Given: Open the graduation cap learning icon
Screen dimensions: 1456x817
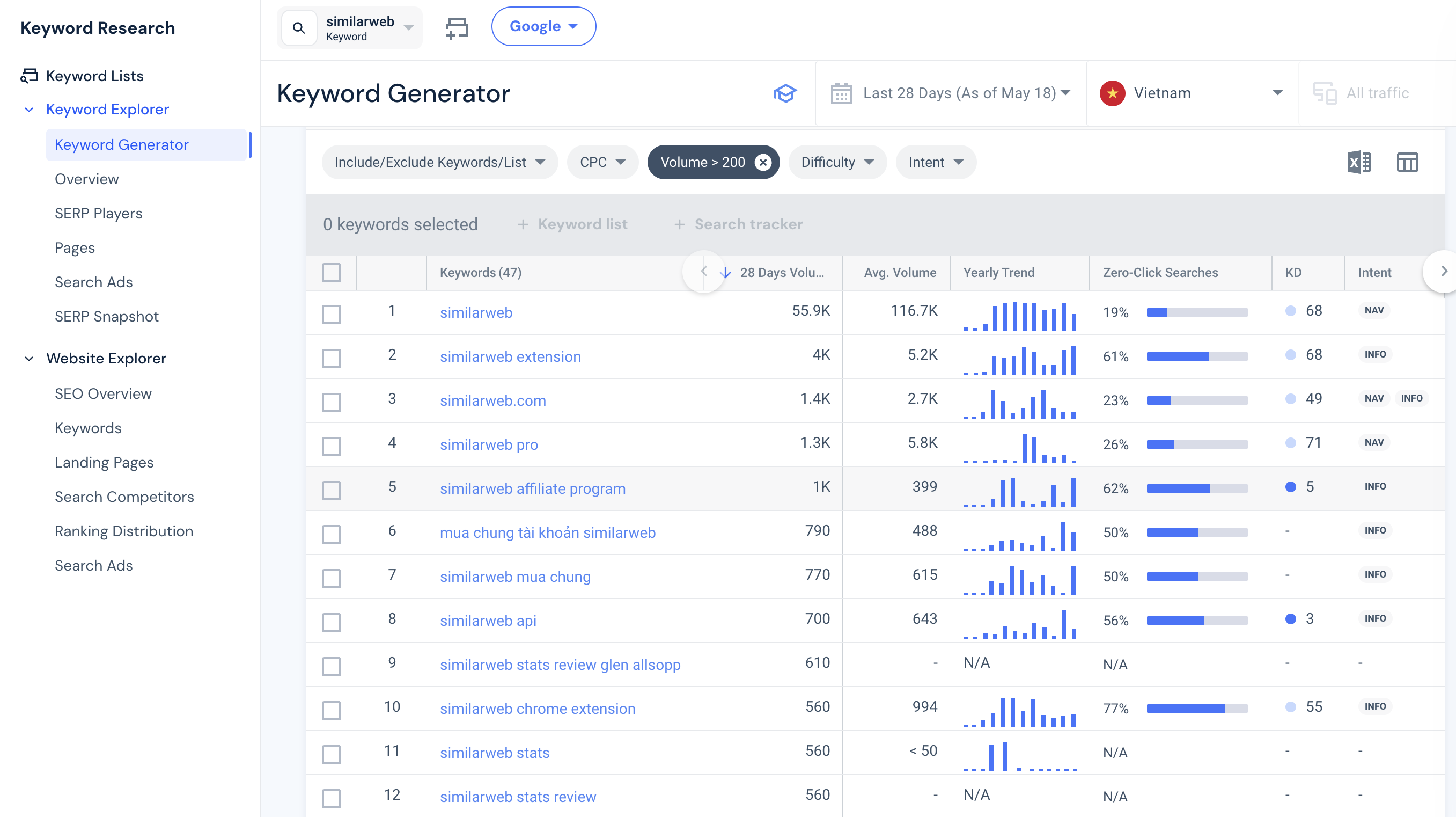Looking at the screenshot, I should pyautogui.click(x=785, y=93).
